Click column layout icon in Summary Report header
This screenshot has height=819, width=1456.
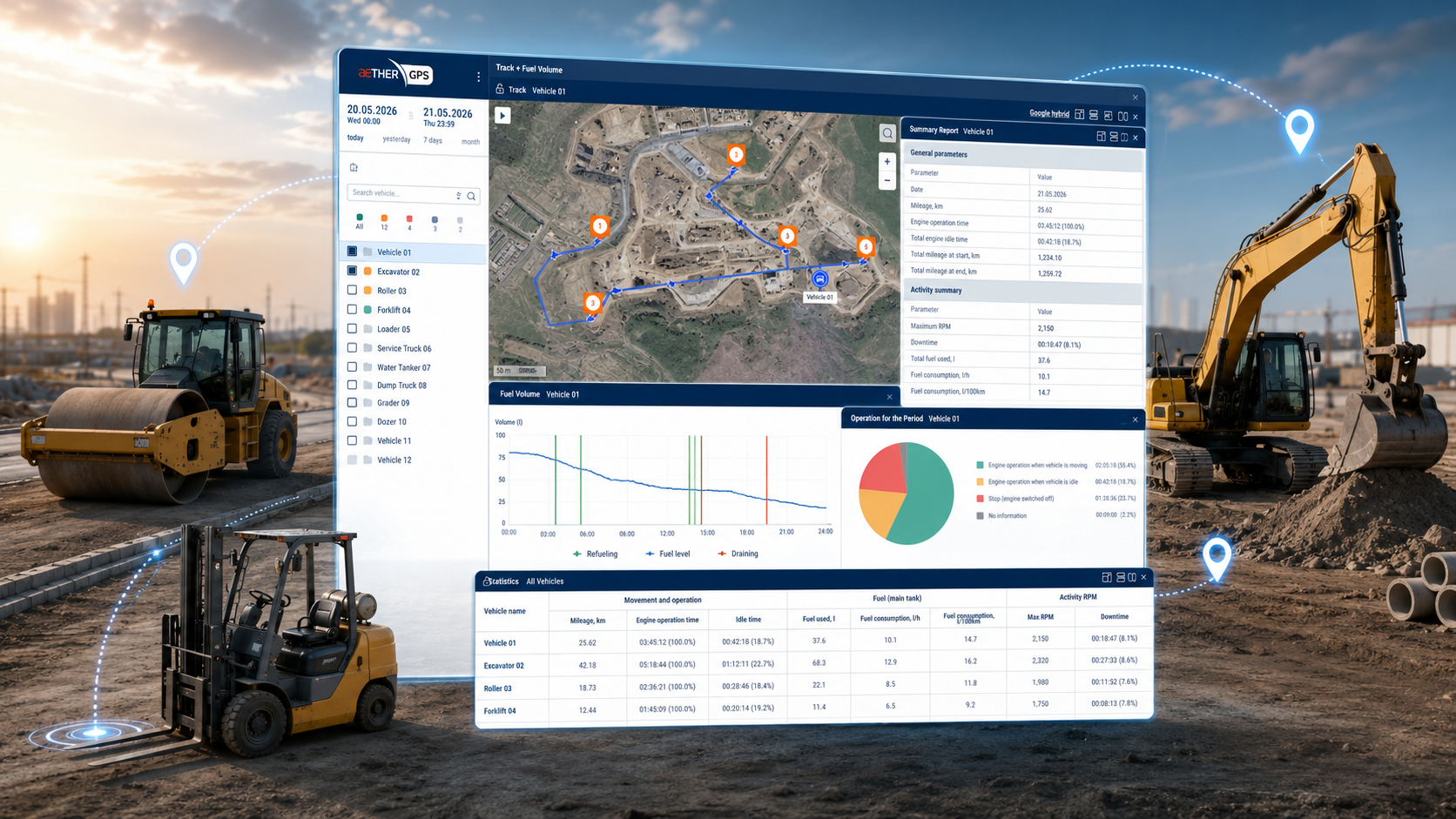[1124, 137]
